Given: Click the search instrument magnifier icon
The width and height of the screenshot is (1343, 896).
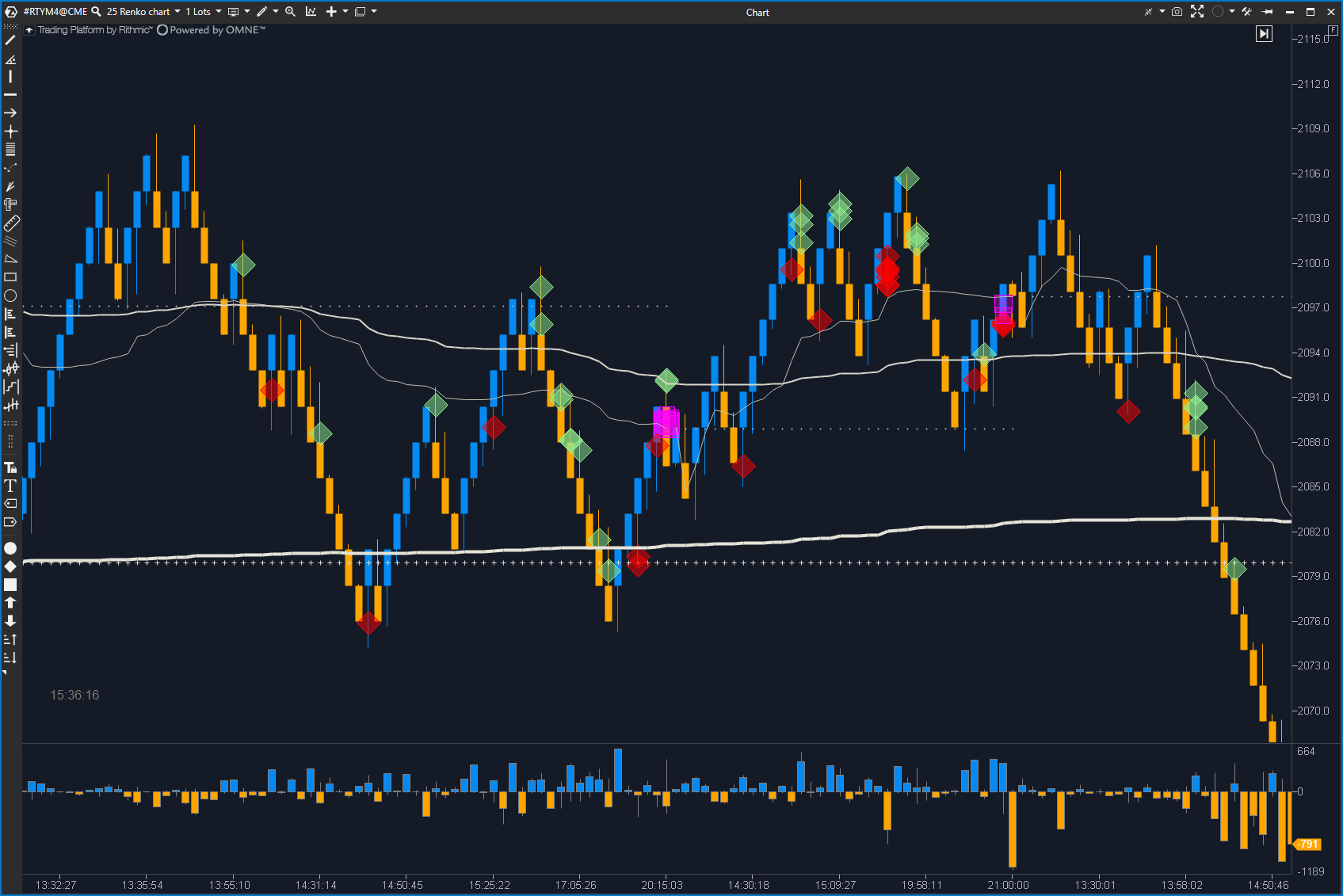Looking at the screenshot, I should coord(97,12).
